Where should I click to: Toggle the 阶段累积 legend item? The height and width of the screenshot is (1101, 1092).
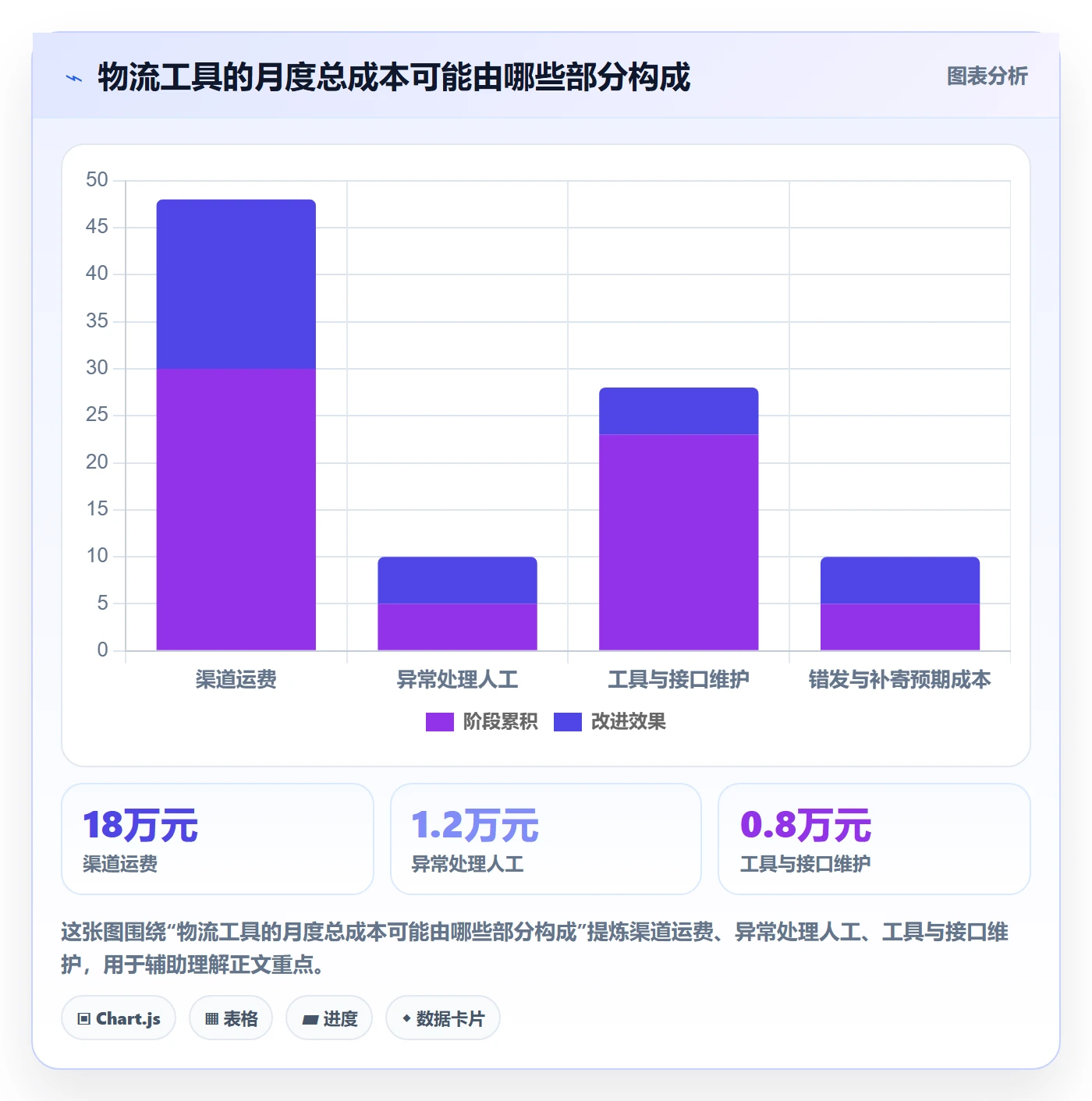tap(481, 722)
